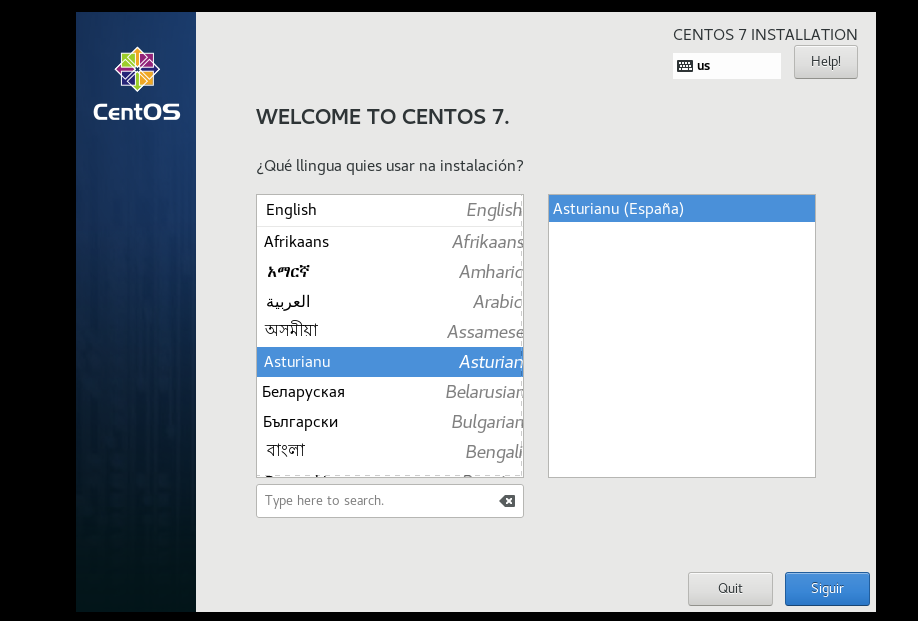
Task: Continue with the Siguir button
Action: pos(827,589)
